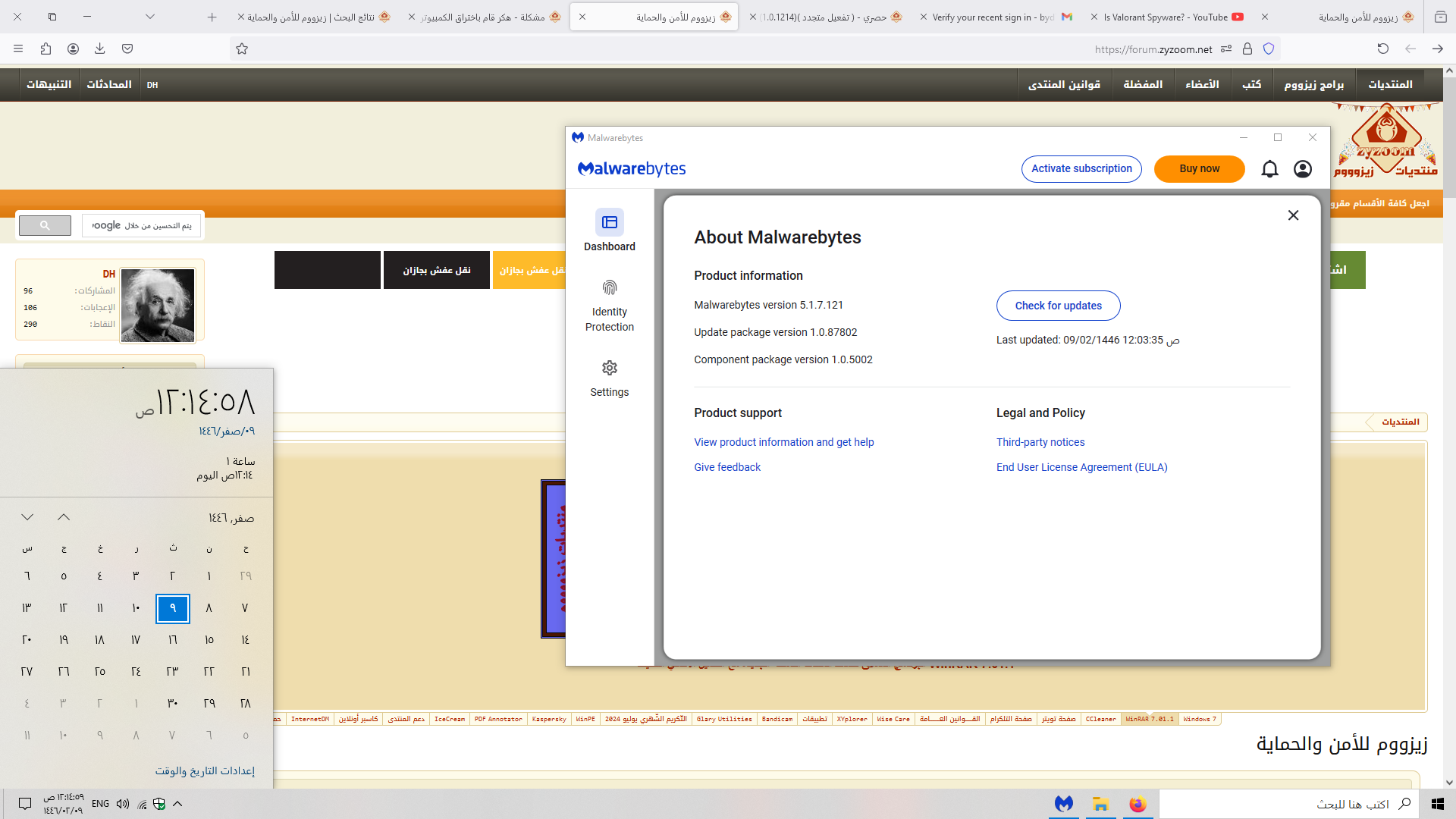Open Malwarebytes Settings gear
The image size is (1456, 819).
pos(610,378)
